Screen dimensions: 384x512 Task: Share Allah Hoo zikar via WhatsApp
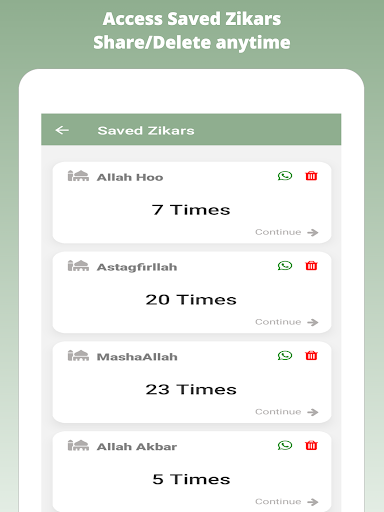tap(285, 176)
